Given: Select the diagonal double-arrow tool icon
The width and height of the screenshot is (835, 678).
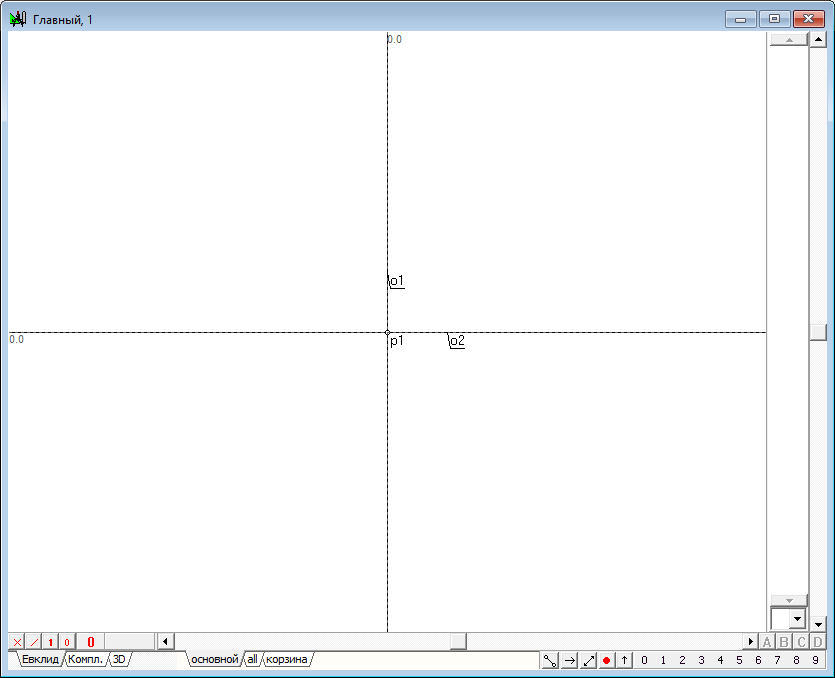Looking at the screenshot, I should [x=588, y=660].
